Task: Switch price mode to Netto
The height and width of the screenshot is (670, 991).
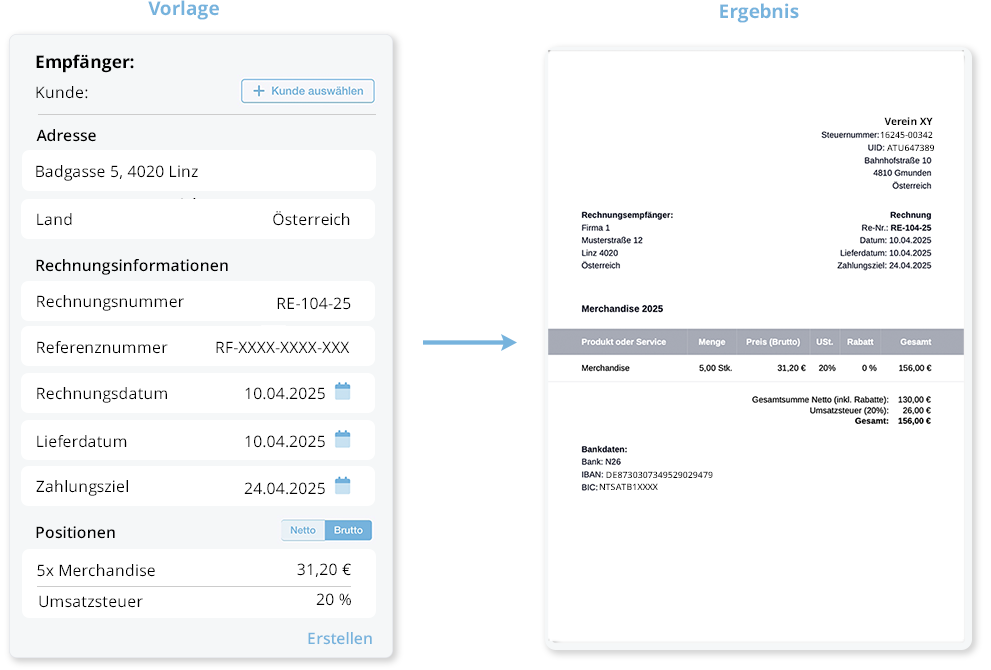Action: [303, 530]
